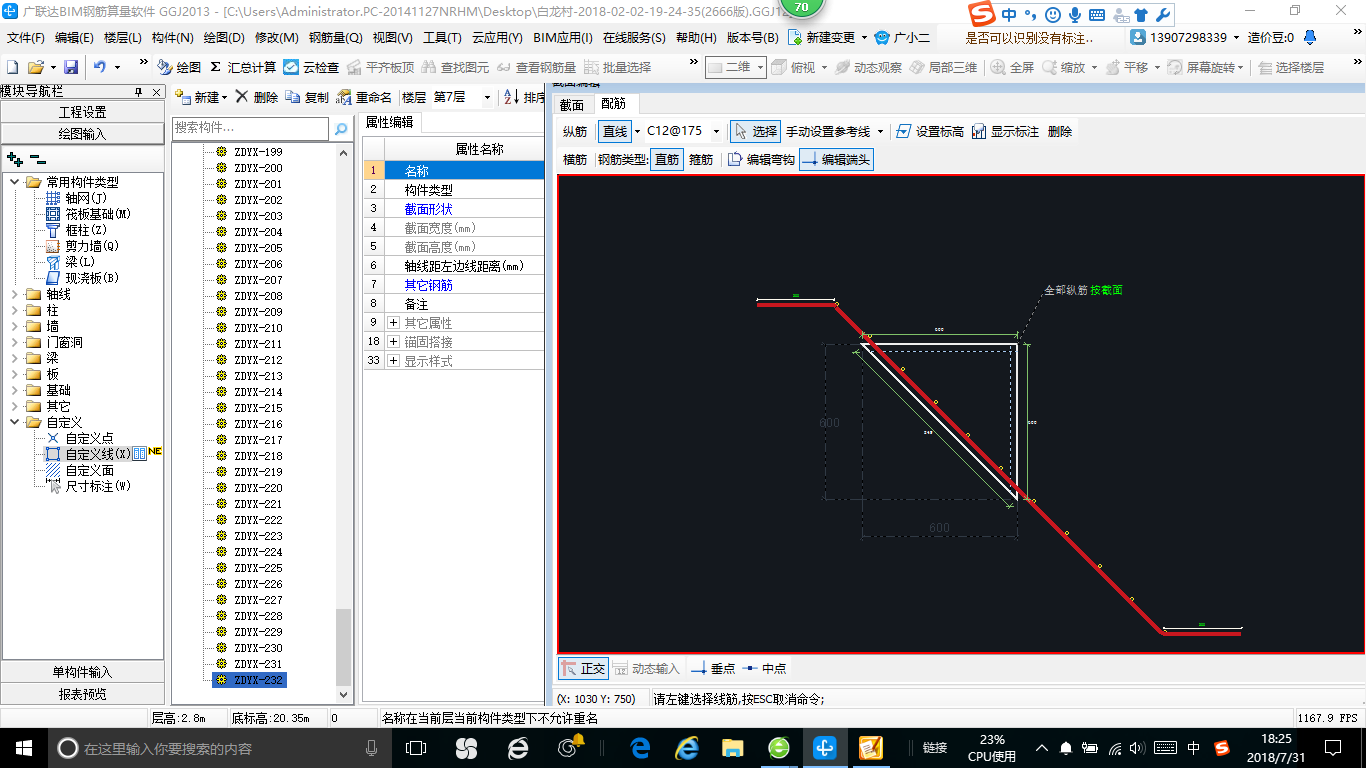
Task: Open the 新建 dropdown arrow
Action: point(225,97)
